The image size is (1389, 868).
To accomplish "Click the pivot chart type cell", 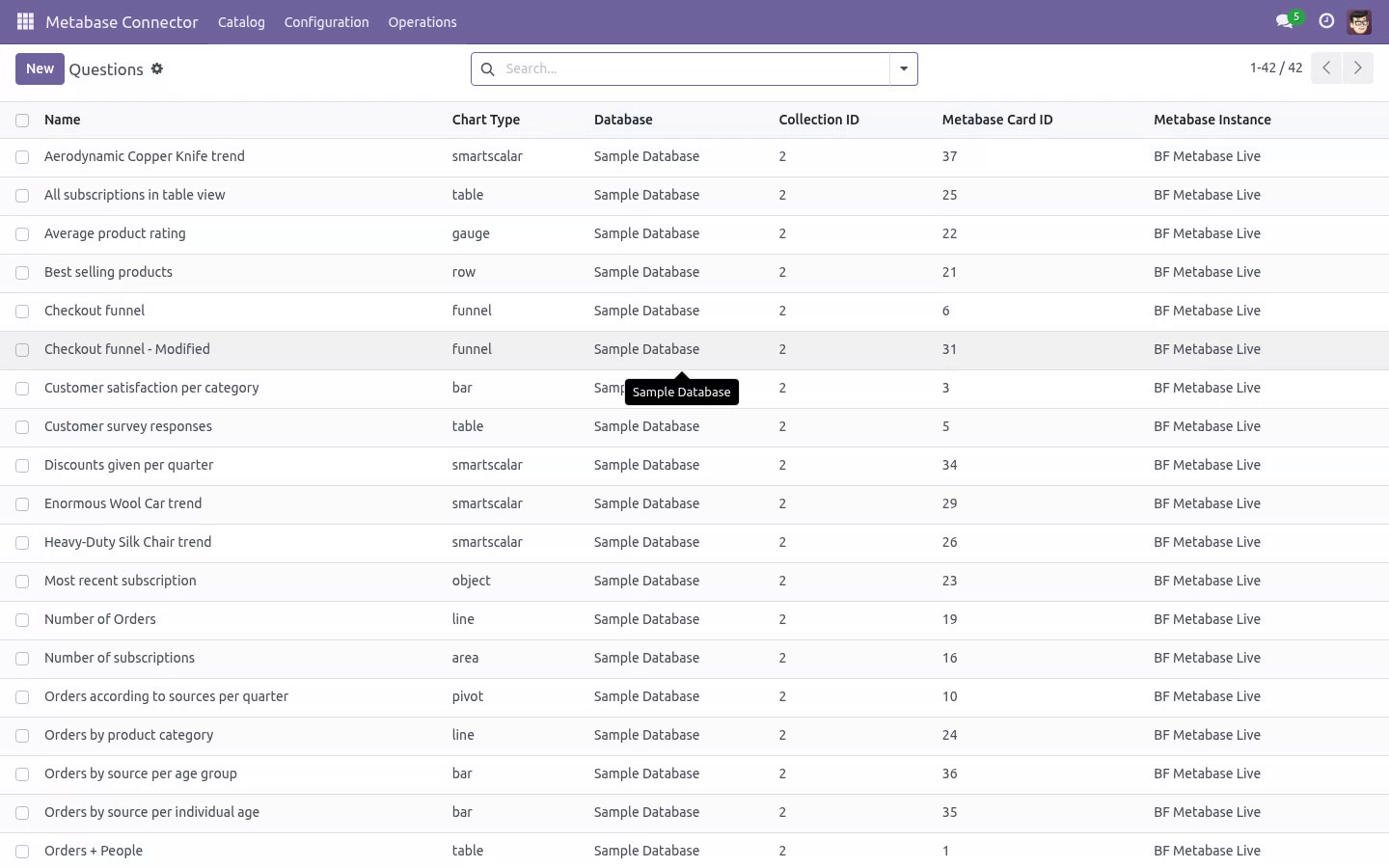I will (468, 696).
